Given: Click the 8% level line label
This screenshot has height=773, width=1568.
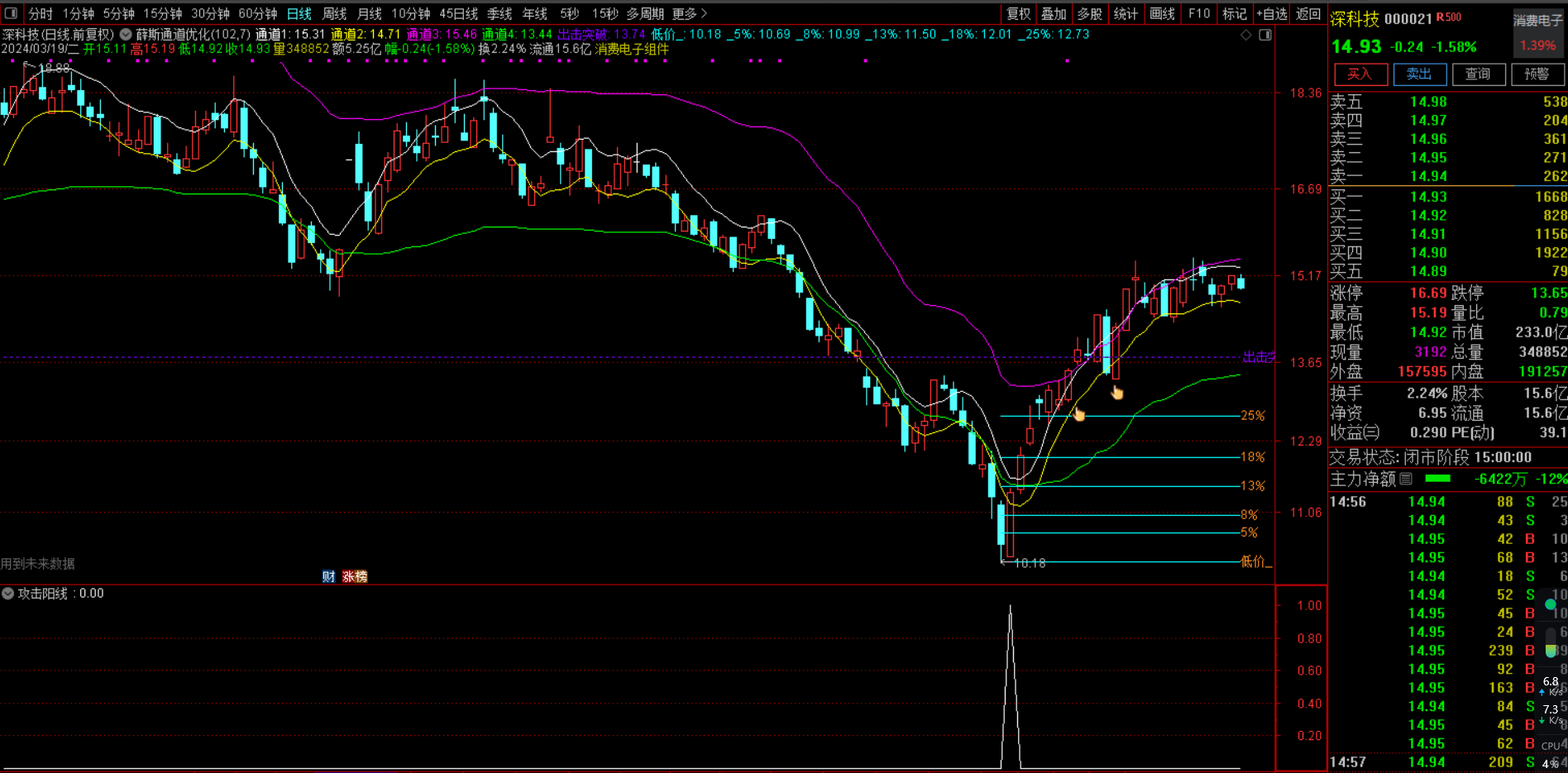Looking at the screenshot, I should click(1249, 514).
